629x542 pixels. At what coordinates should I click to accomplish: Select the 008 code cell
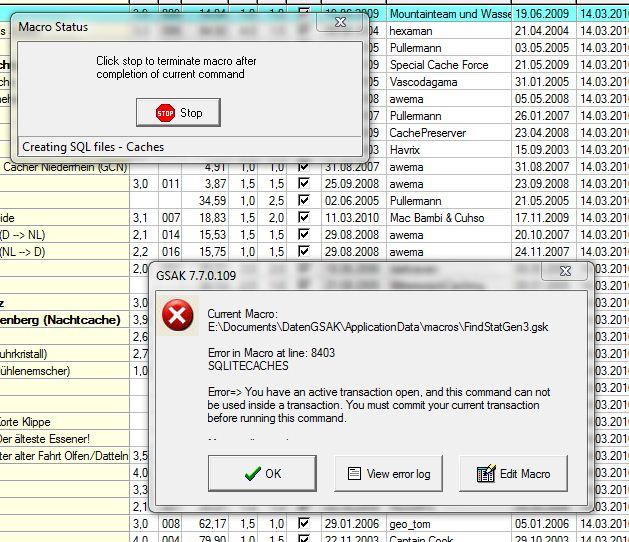click(170, 524)
